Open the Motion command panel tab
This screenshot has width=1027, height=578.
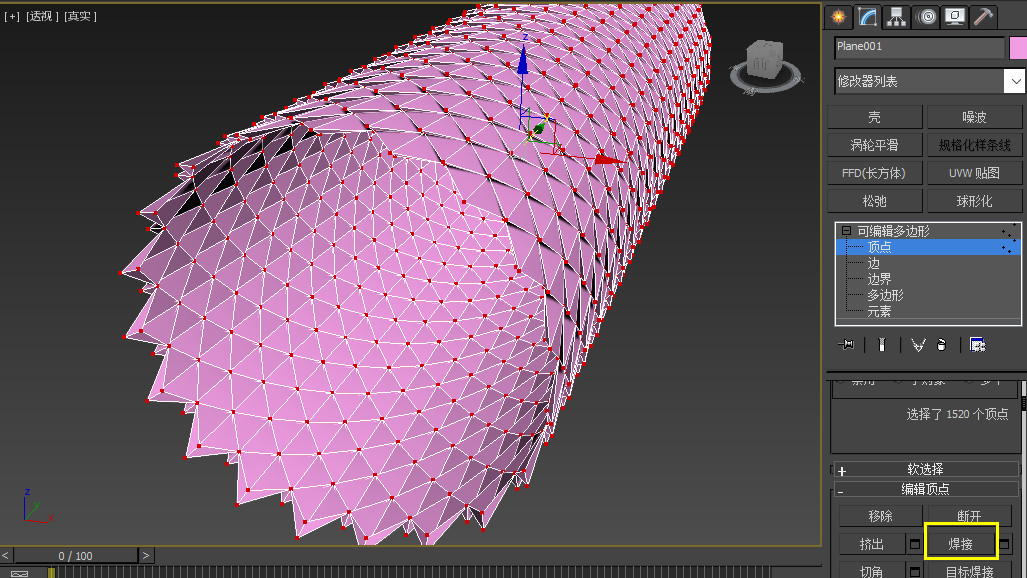[x=926, y=16]
